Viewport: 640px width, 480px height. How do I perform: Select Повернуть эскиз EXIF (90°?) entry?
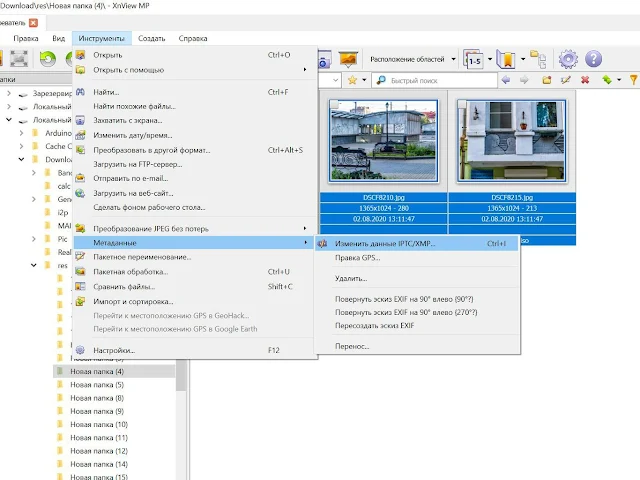(417, 299)
